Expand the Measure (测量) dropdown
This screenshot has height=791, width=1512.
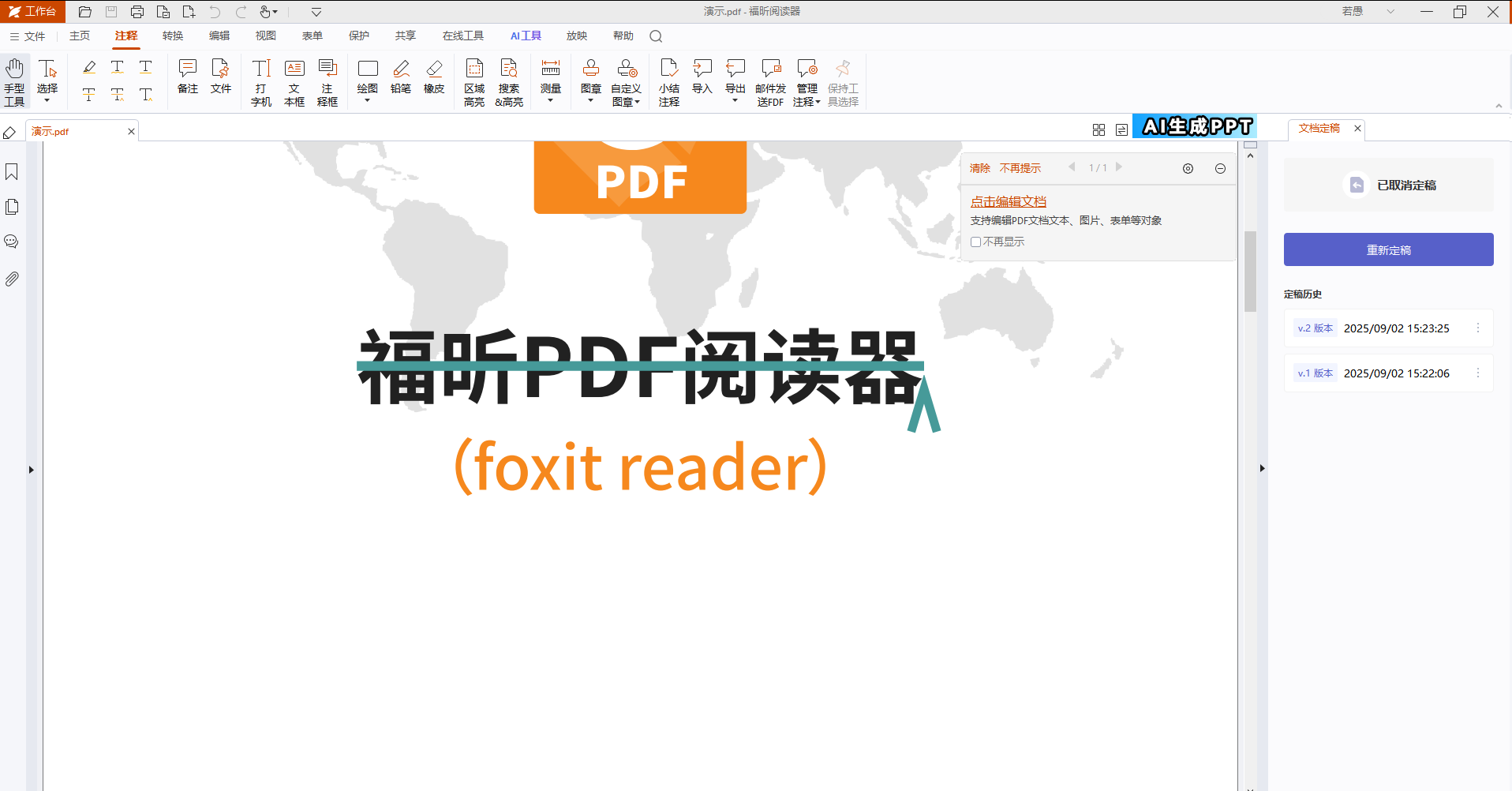pos(551,81)
